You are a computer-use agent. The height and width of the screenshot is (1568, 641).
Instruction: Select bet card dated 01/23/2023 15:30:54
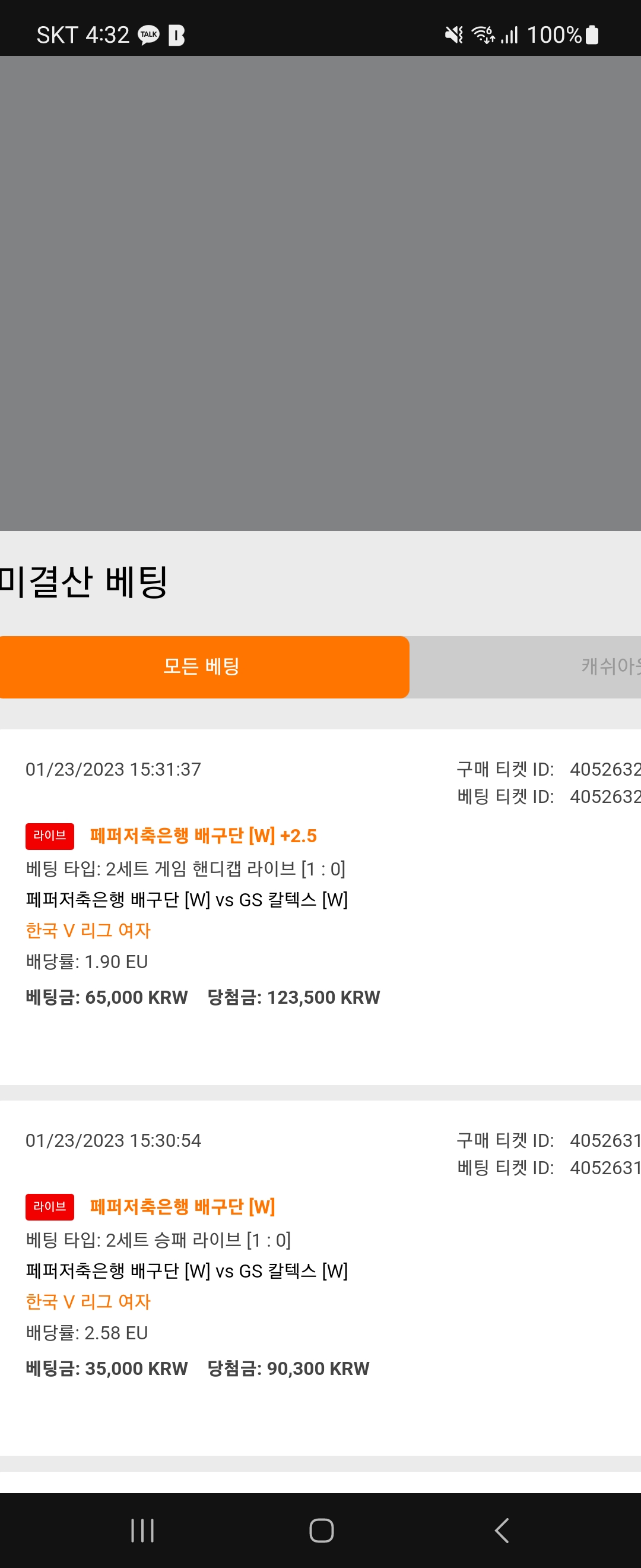click(320, 1278)
